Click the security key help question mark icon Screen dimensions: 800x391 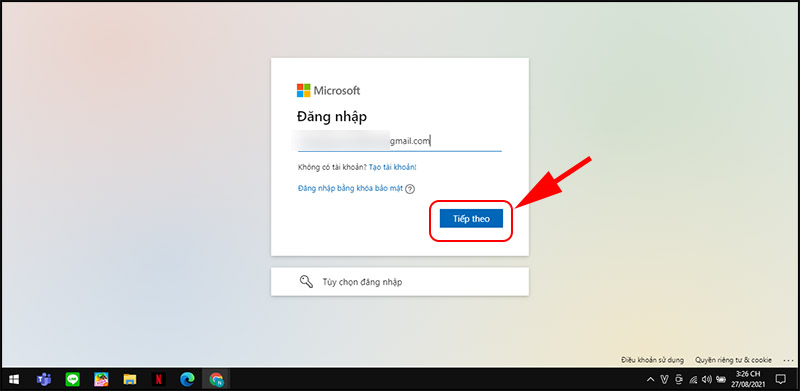tap(410, 189)
